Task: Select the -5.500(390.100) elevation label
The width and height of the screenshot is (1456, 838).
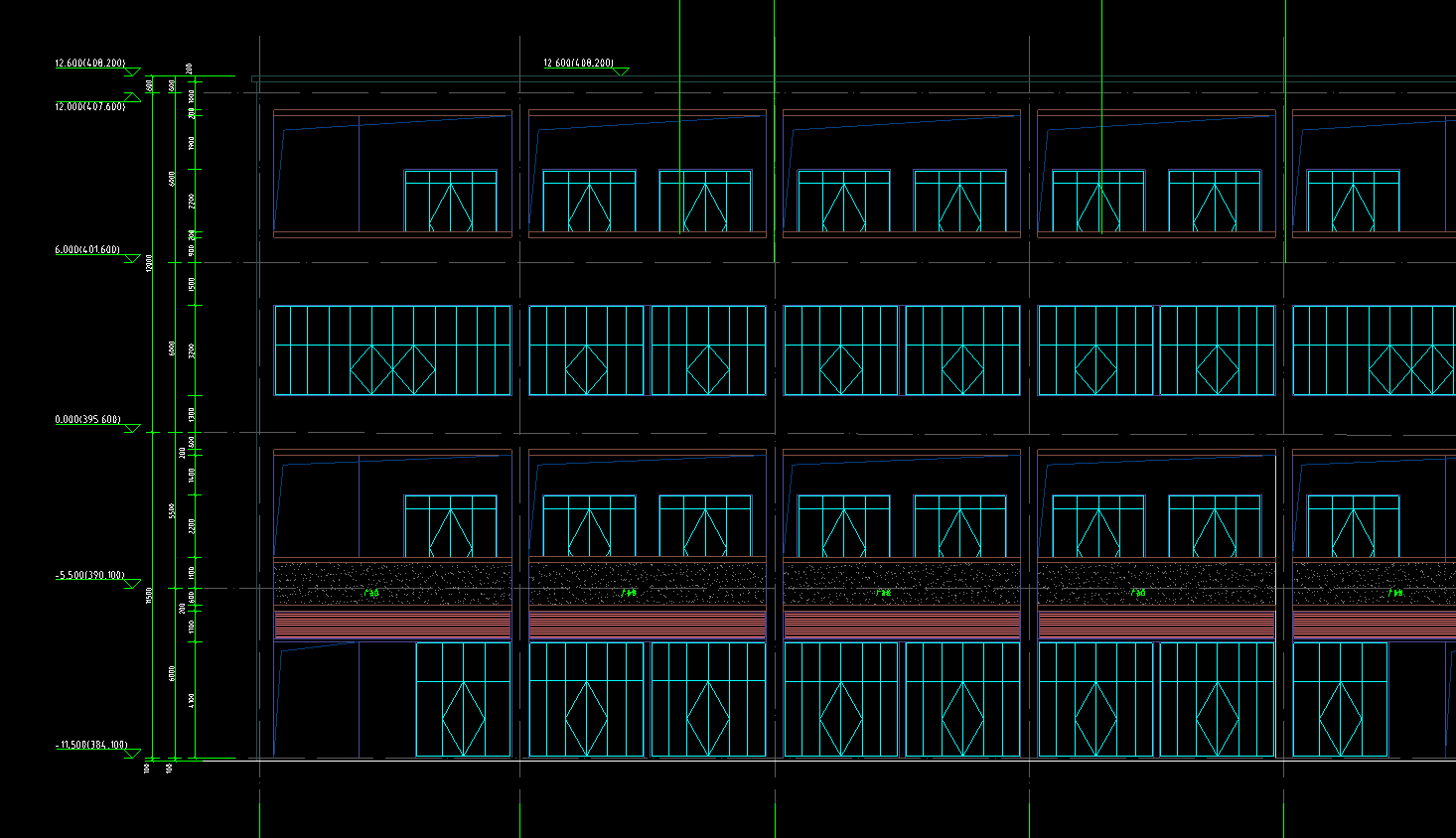Action: (89, 575)
